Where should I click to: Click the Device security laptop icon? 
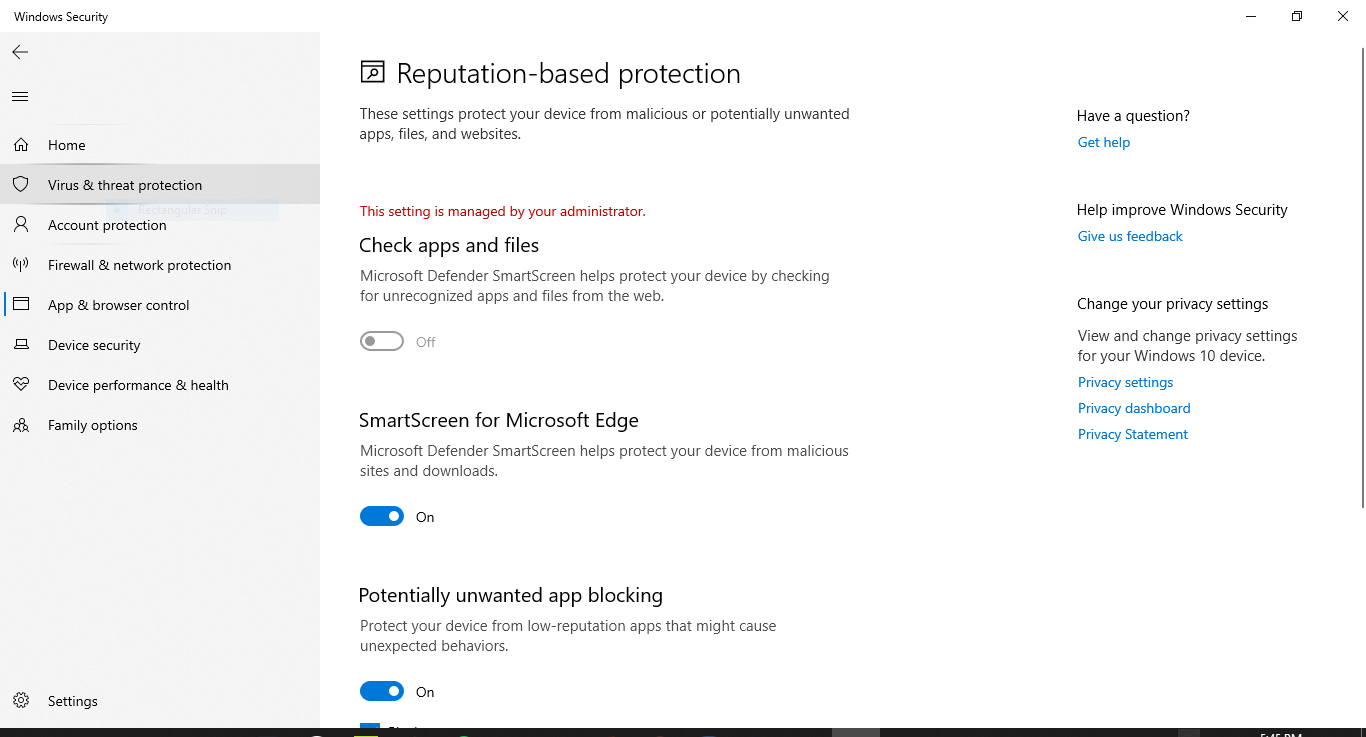tap(21, 345)
